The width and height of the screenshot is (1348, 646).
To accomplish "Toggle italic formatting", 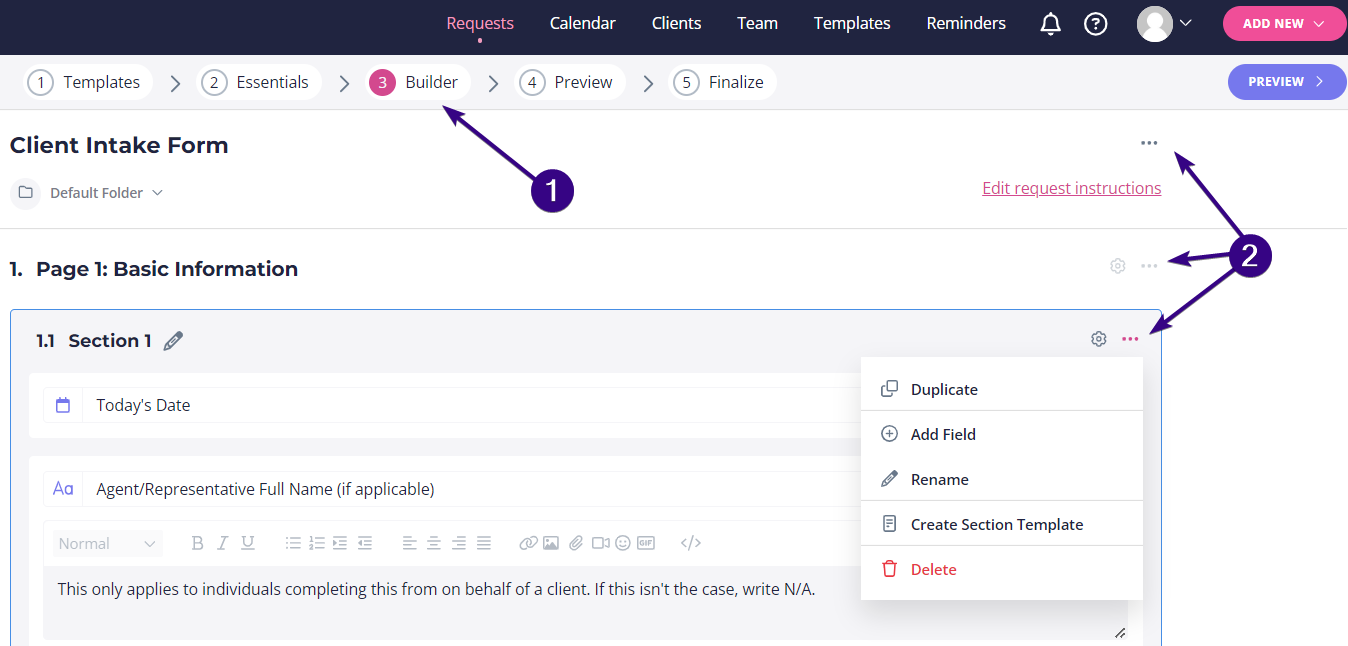I will (222, 543).
